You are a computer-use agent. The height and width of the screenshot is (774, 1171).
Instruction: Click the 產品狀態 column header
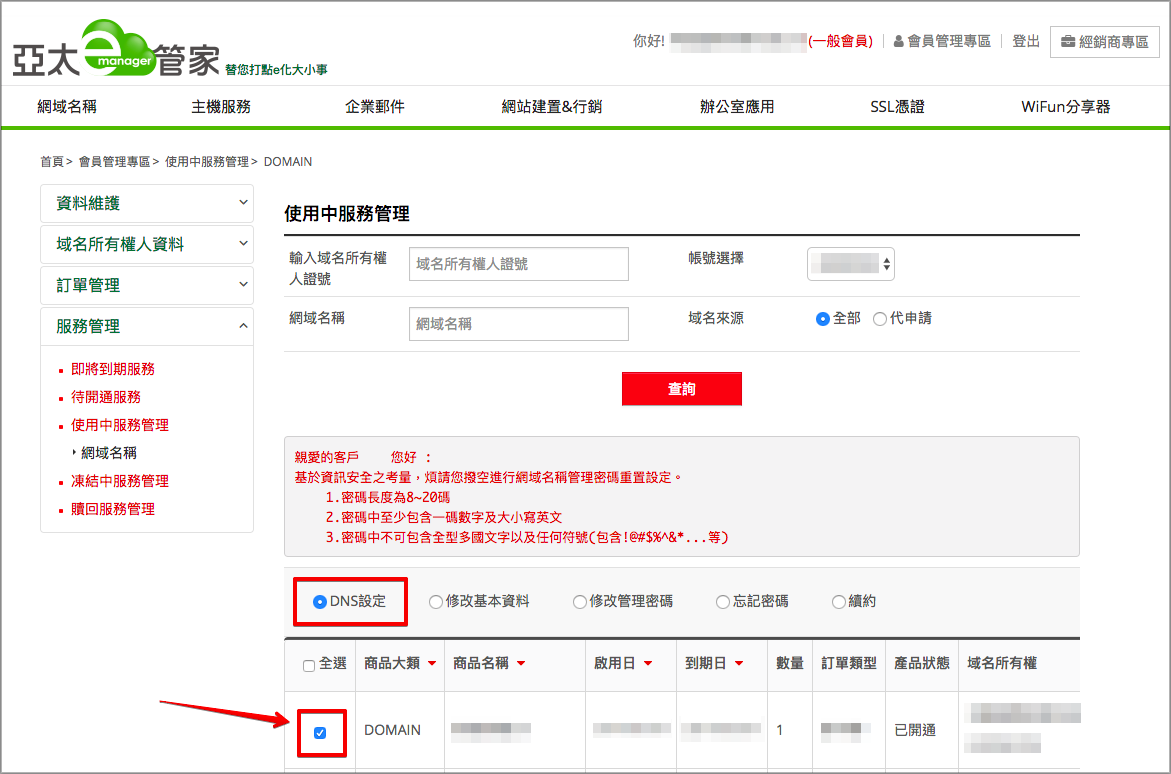tap(922, 663)
